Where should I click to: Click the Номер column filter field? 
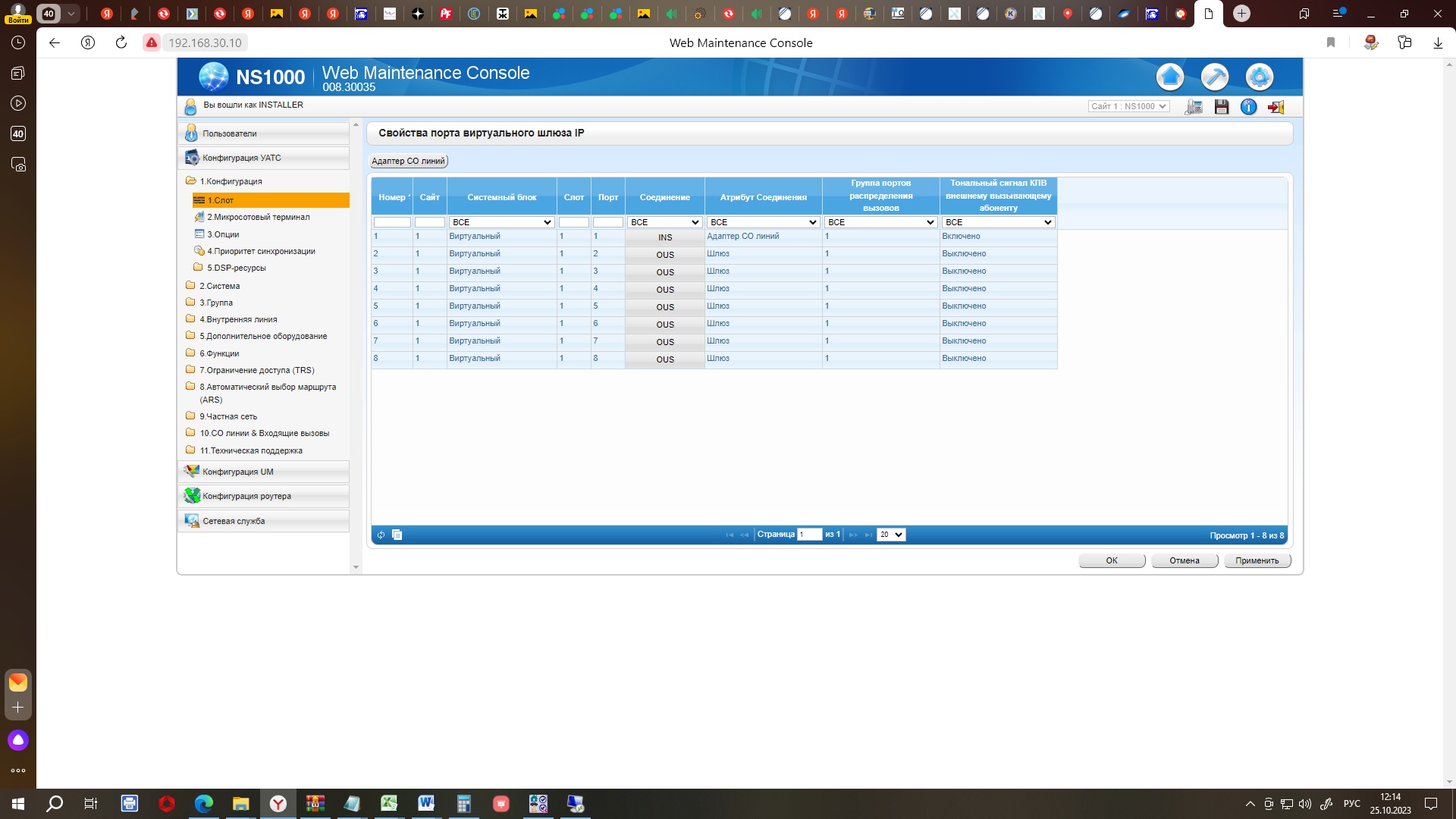(x=392, y=222)
